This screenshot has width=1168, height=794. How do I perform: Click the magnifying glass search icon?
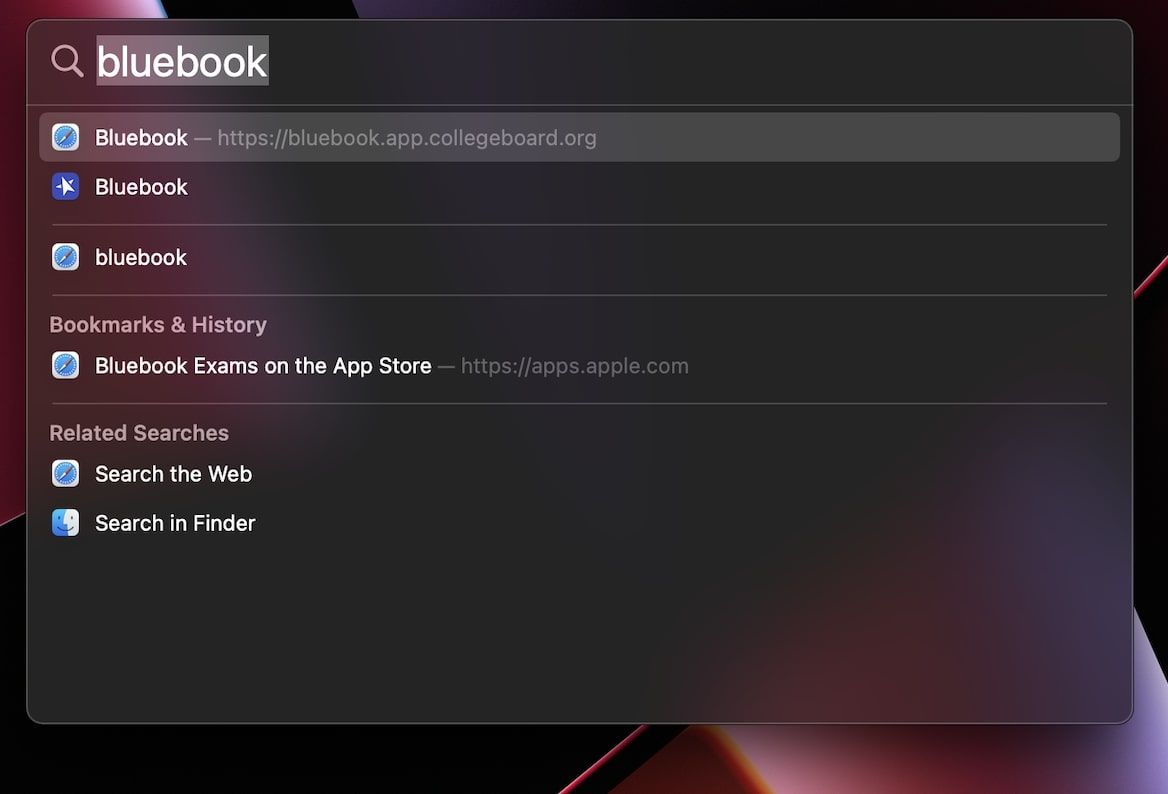(x=66, y=61)
